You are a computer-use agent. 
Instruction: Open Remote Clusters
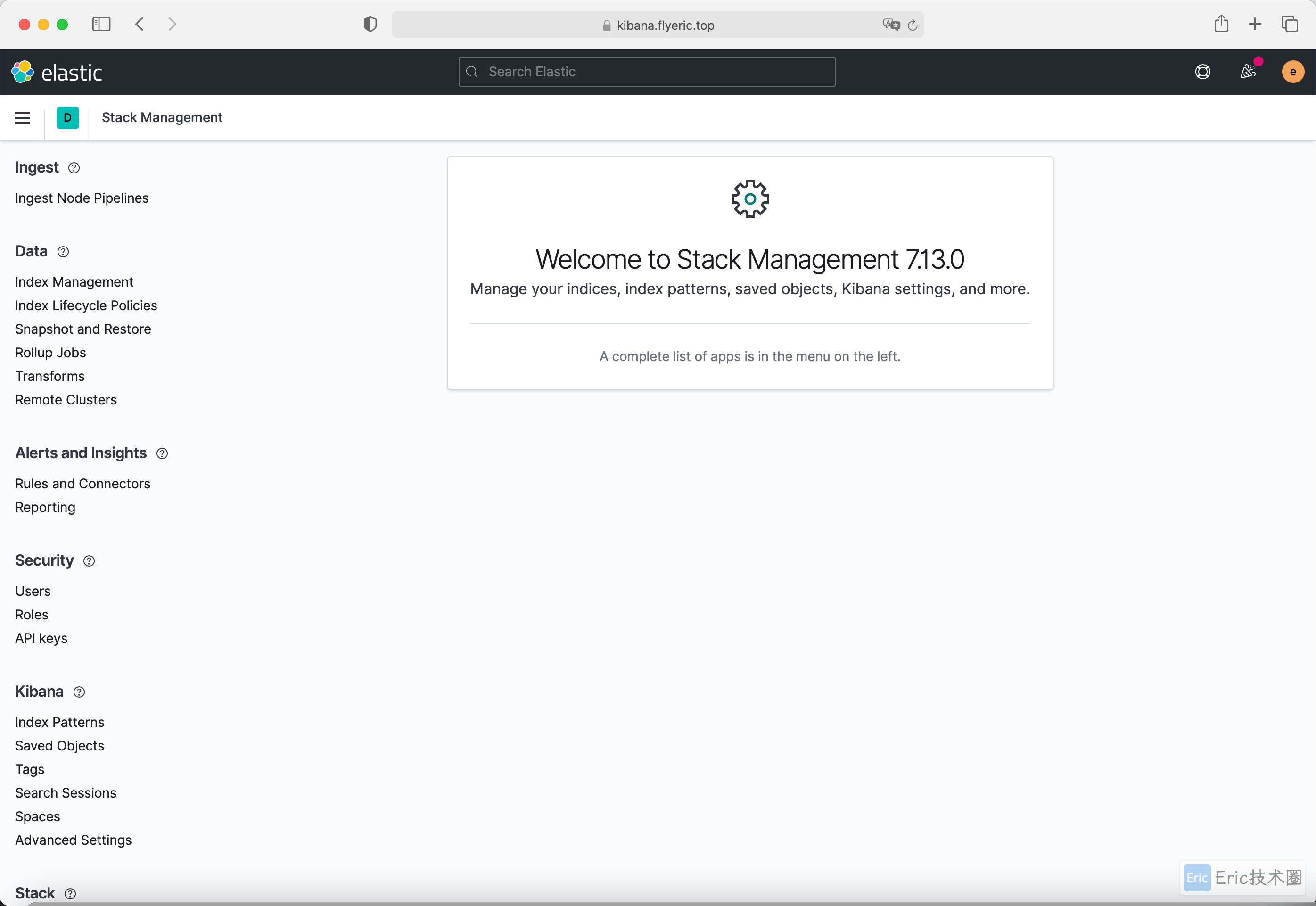(x=66, y=400)
